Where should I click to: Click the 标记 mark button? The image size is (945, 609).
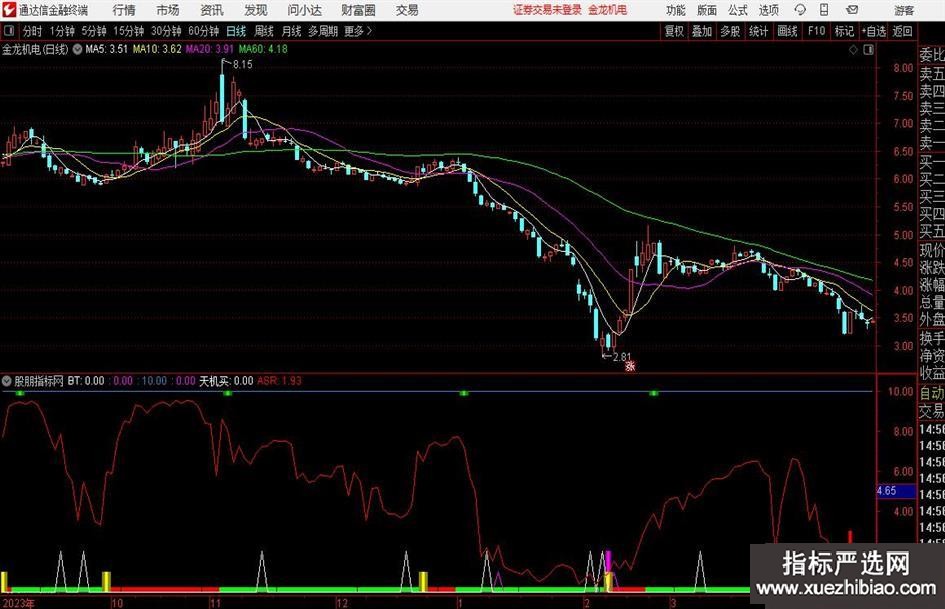point(844,31)
